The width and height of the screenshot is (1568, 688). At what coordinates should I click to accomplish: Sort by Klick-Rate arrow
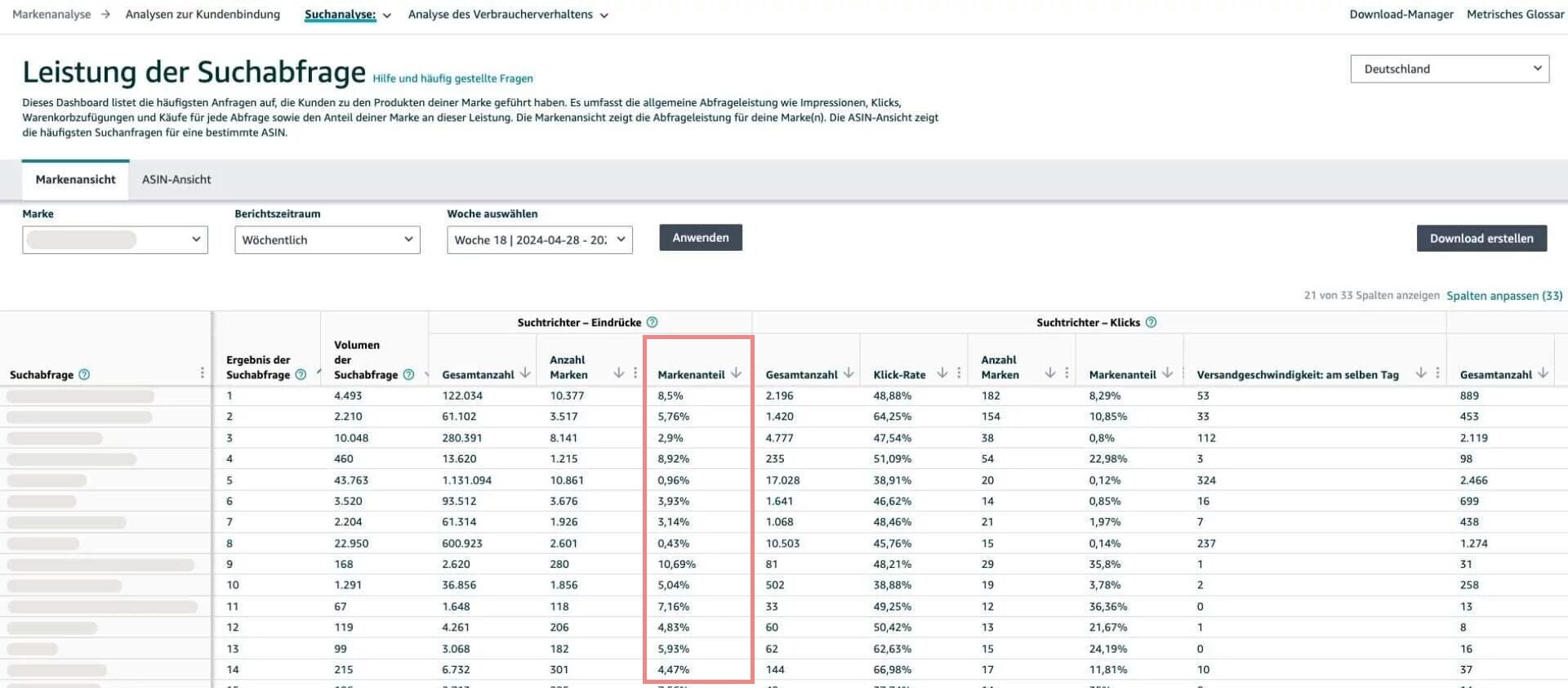pos(942,373)
